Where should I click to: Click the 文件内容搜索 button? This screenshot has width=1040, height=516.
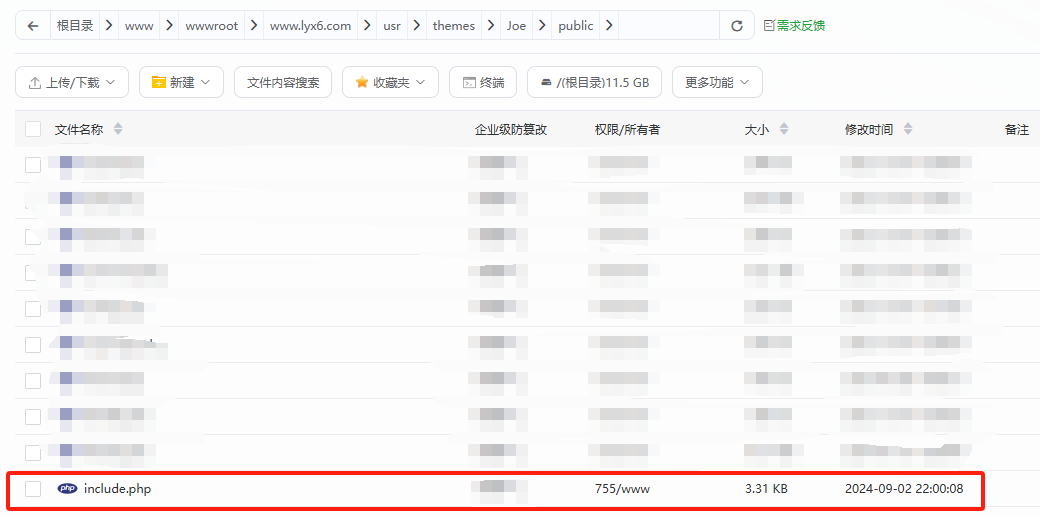[x=283, y=82]
